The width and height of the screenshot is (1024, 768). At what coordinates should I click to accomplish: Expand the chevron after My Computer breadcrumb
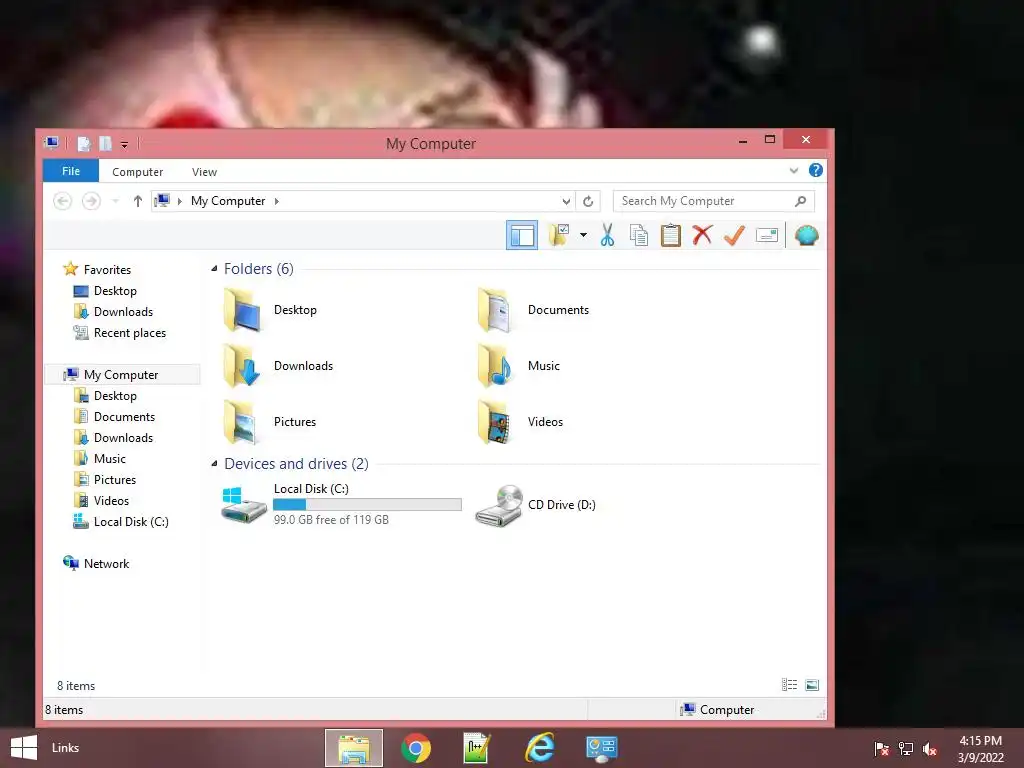coord(277,201)
